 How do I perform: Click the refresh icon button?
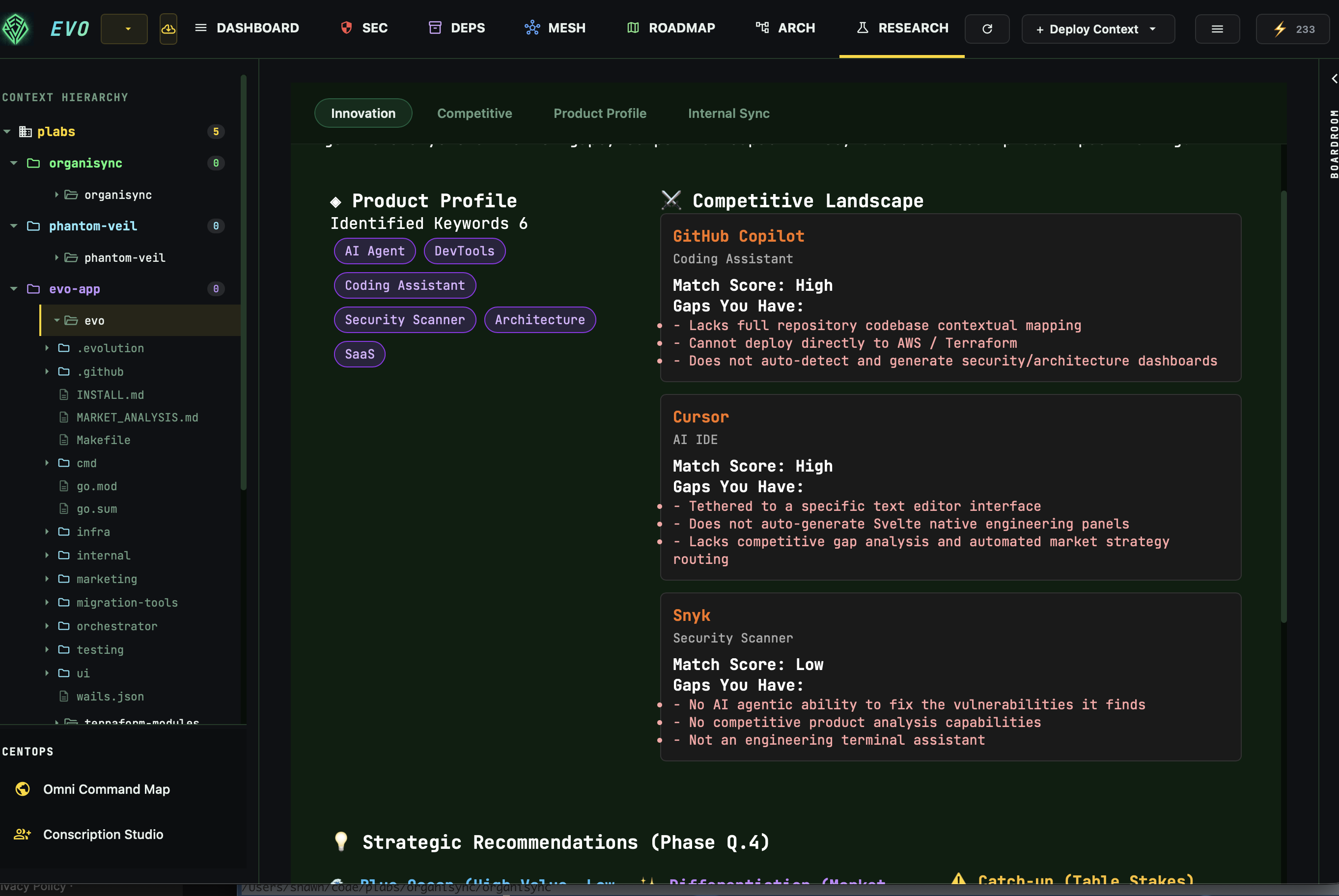(x=987, y=29)
